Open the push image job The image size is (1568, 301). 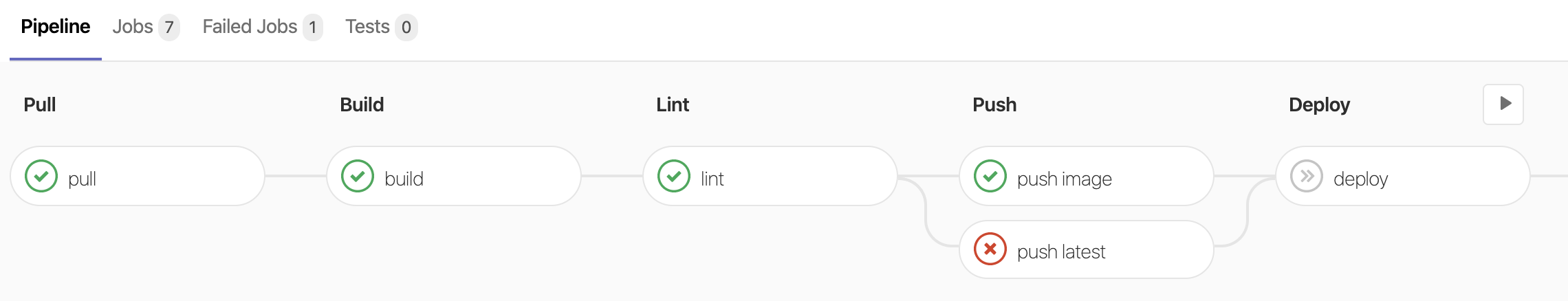[x=1087, y=176]
